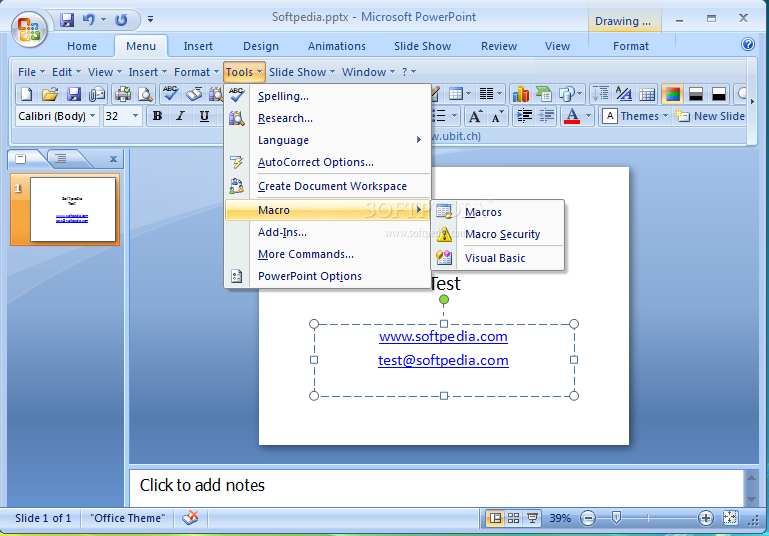Image resolution: width=769 pixels, height=536 pixels.
Task: Switch to the Animations ribbon tab
Action: point(336,46)
